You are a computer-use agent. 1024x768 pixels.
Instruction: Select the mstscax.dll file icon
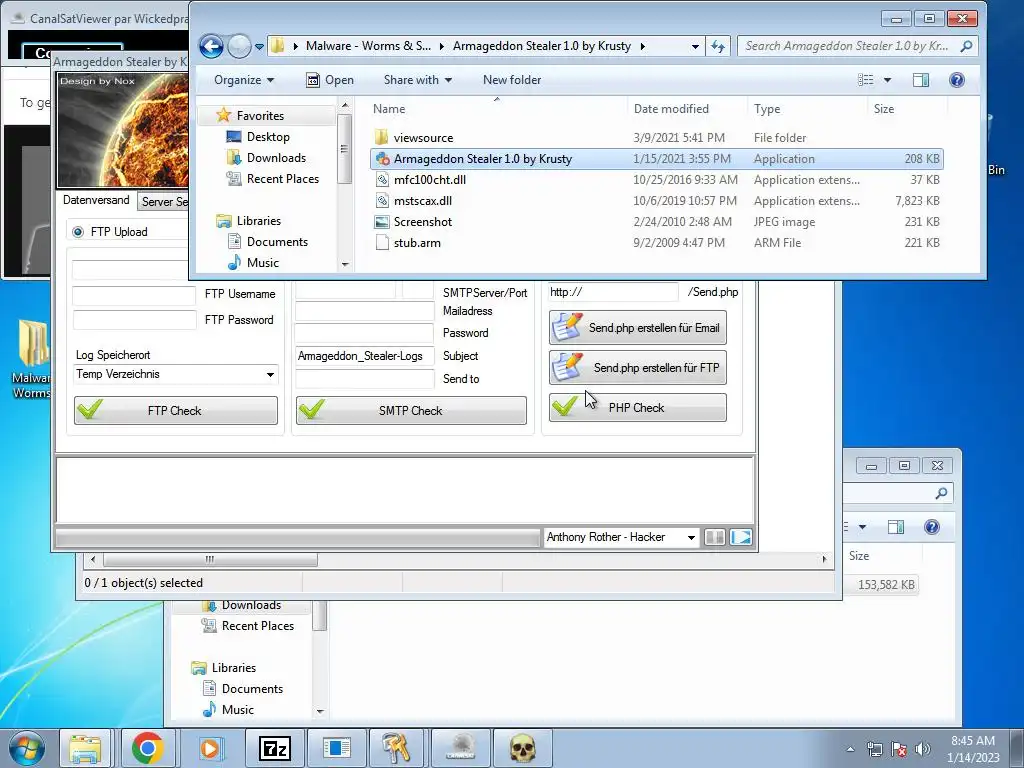point(383,200)
